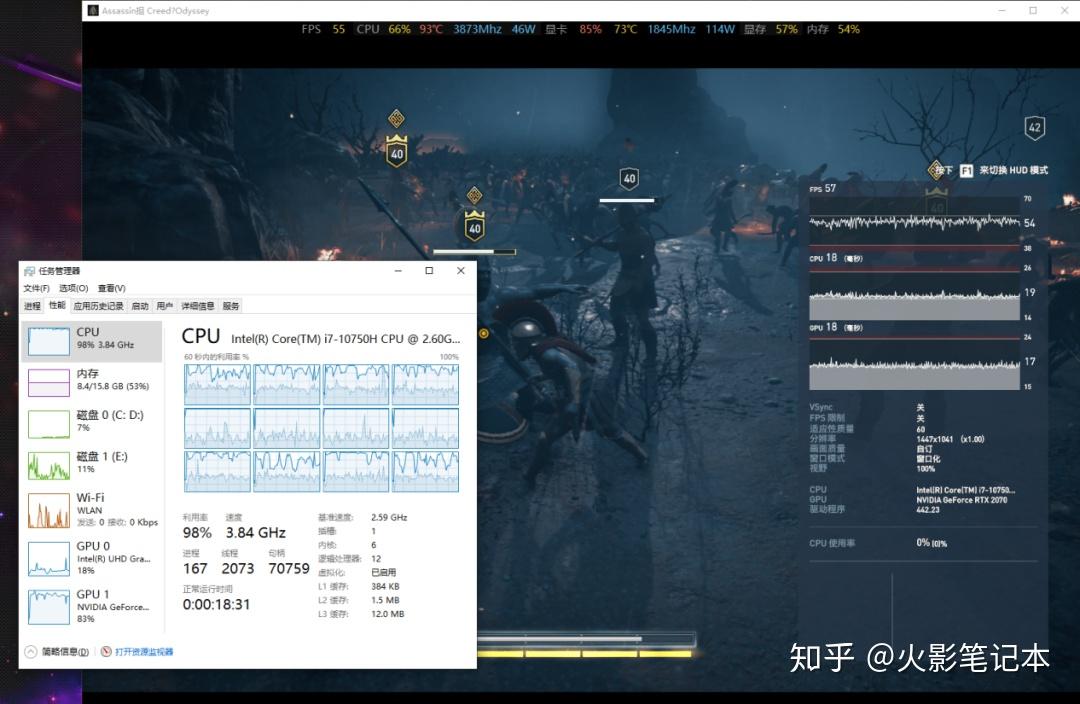Click the 114W GPU power overlay reading

click(x=720, y=29)
